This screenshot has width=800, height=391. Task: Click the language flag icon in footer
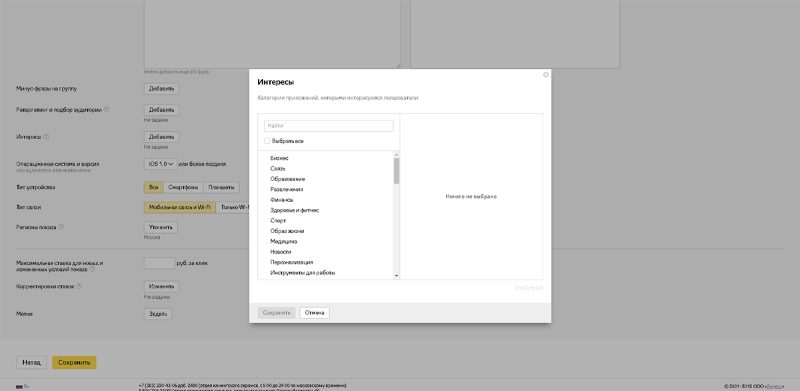pos(19,387)
